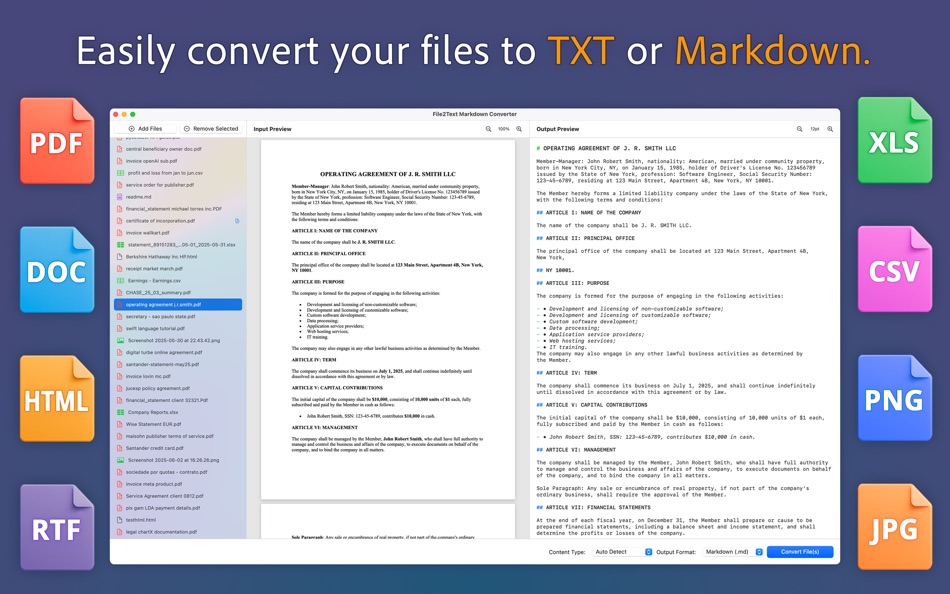The image size is (950, 594).
Task: Select sociedade por quotas - contrato.pdf
Action: (x=167, y=472)
